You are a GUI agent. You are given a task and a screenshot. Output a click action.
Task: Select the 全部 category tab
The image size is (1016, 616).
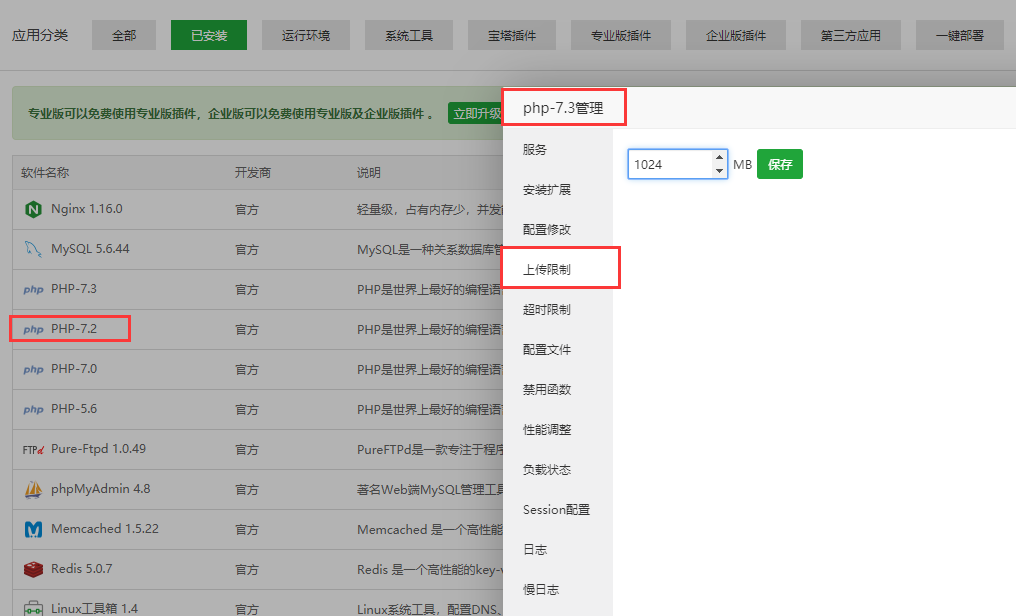click(124, 36)
